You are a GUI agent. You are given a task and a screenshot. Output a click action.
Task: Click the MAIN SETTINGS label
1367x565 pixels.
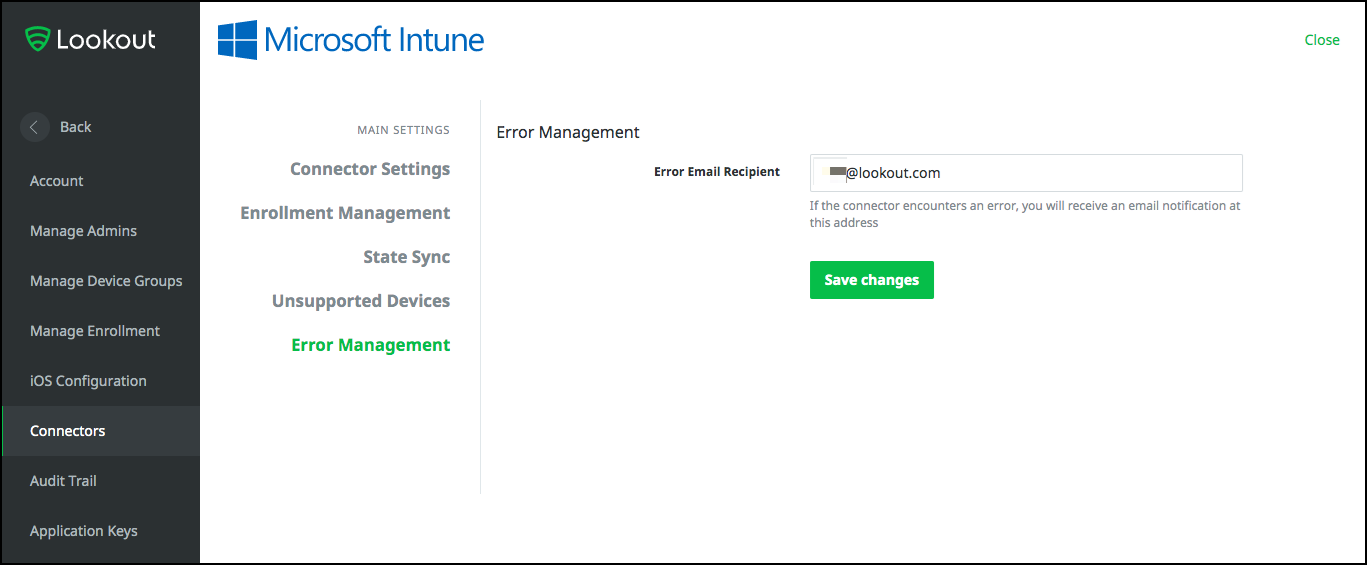(403, 130)
